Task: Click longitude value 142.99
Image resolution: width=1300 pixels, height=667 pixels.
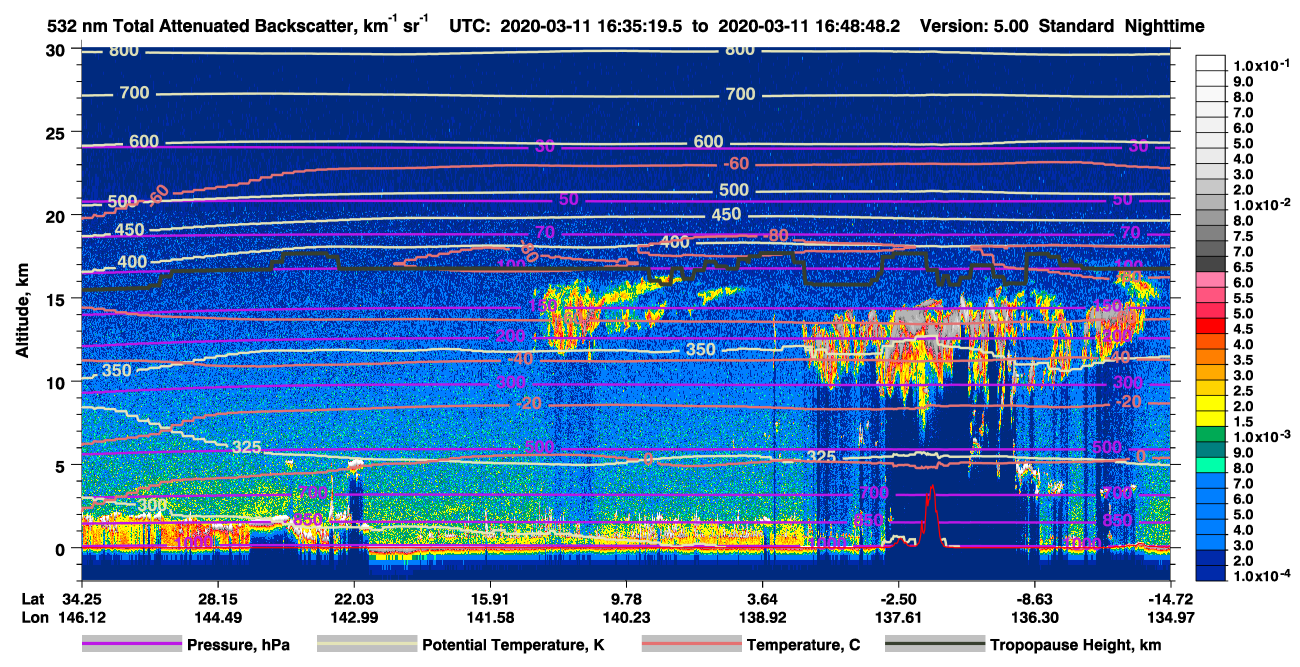Action: [x=353, y=617]
